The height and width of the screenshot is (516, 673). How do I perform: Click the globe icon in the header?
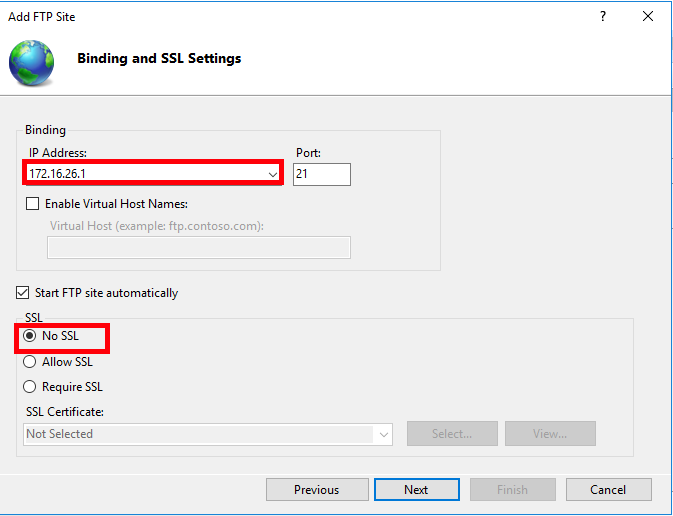[x=32, y=62]
